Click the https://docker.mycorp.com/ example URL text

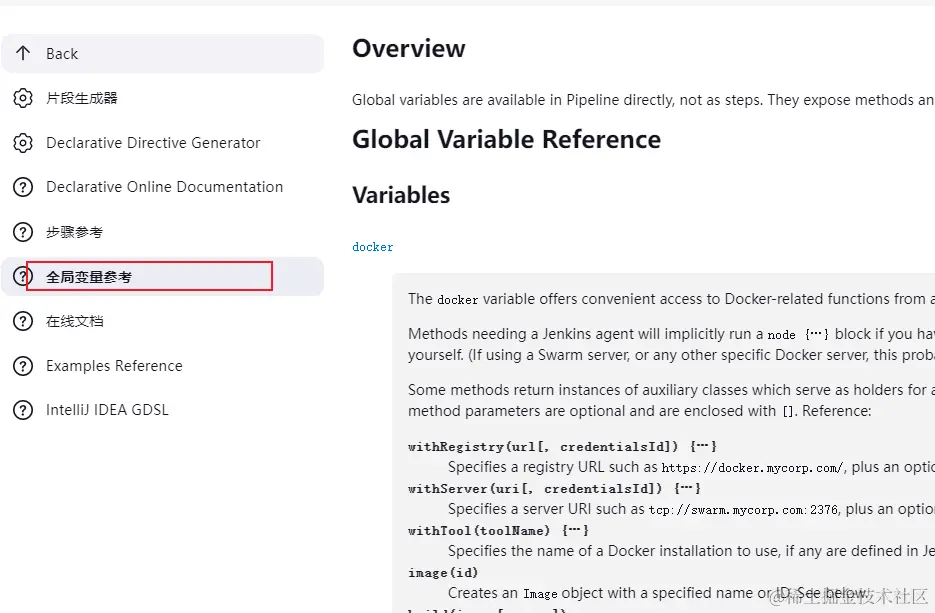click(x=753, y=468)
